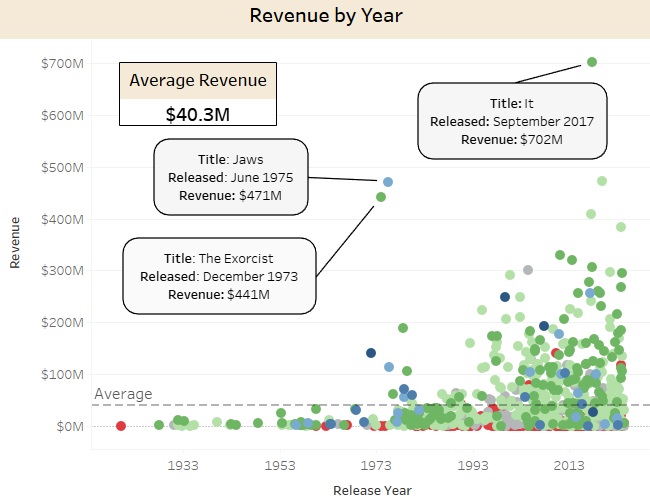
Task: Select the Jaws annotation callout
Action: (x=231, y=176)
